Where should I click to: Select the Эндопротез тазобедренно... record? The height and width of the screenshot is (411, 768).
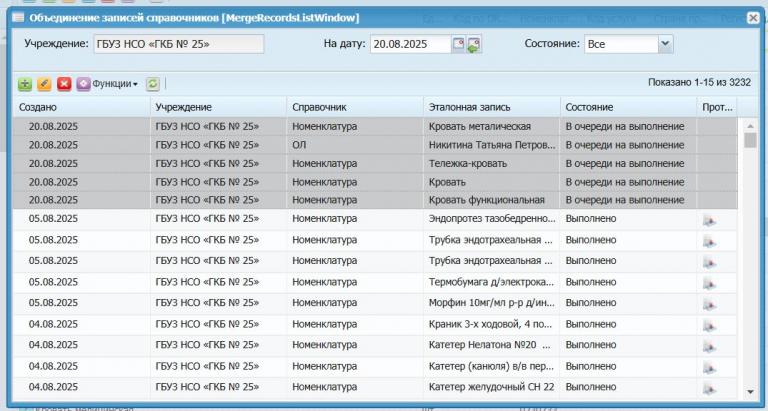[x=375, y=218]
